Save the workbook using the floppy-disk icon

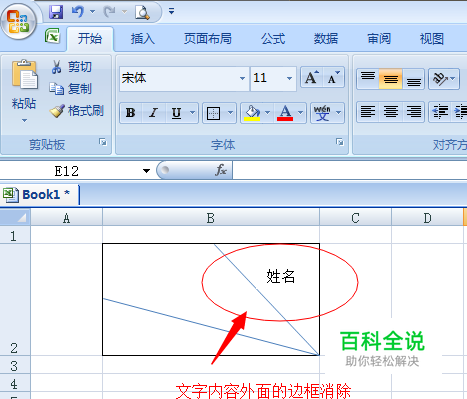tap(56, 12)
